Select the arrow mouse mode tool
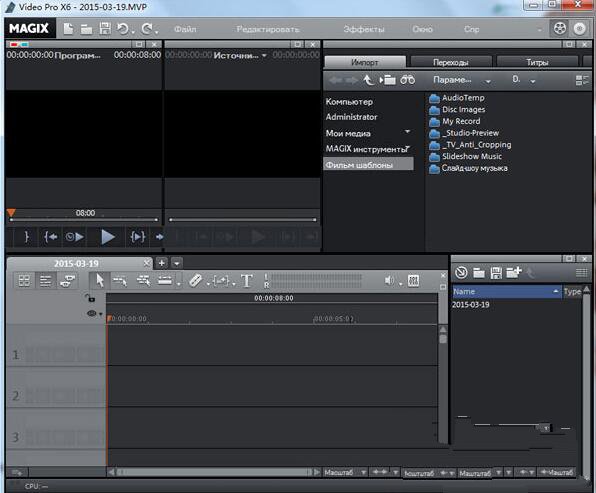The width and height of the screenshot is (596, 493). coord(100,281)
